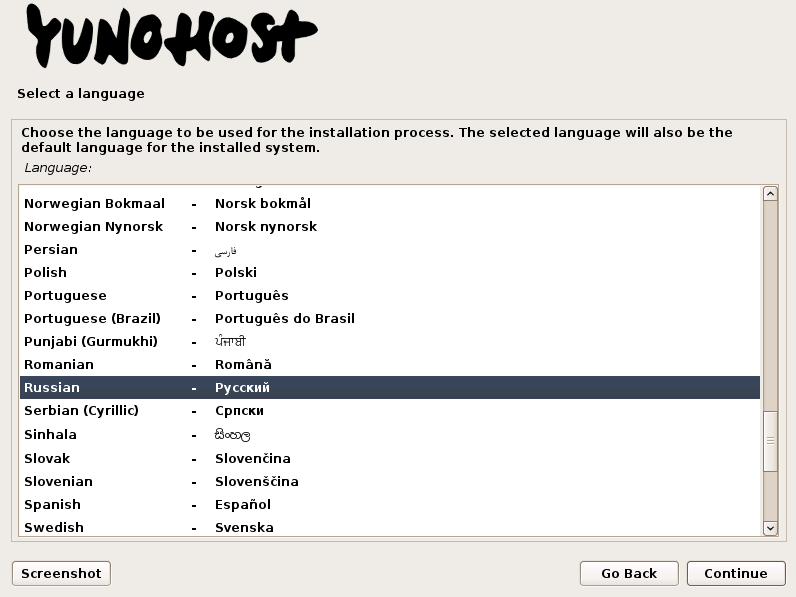Choose Norwegian Nynorsk language
Image resolution: width=796 pixels, height=597 pixels.
(x=389, y=226)
